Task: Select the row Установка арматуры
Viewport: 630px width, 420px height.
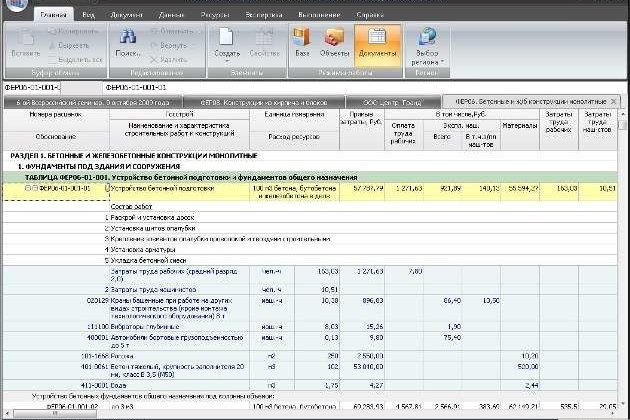Action: [311, 250]
